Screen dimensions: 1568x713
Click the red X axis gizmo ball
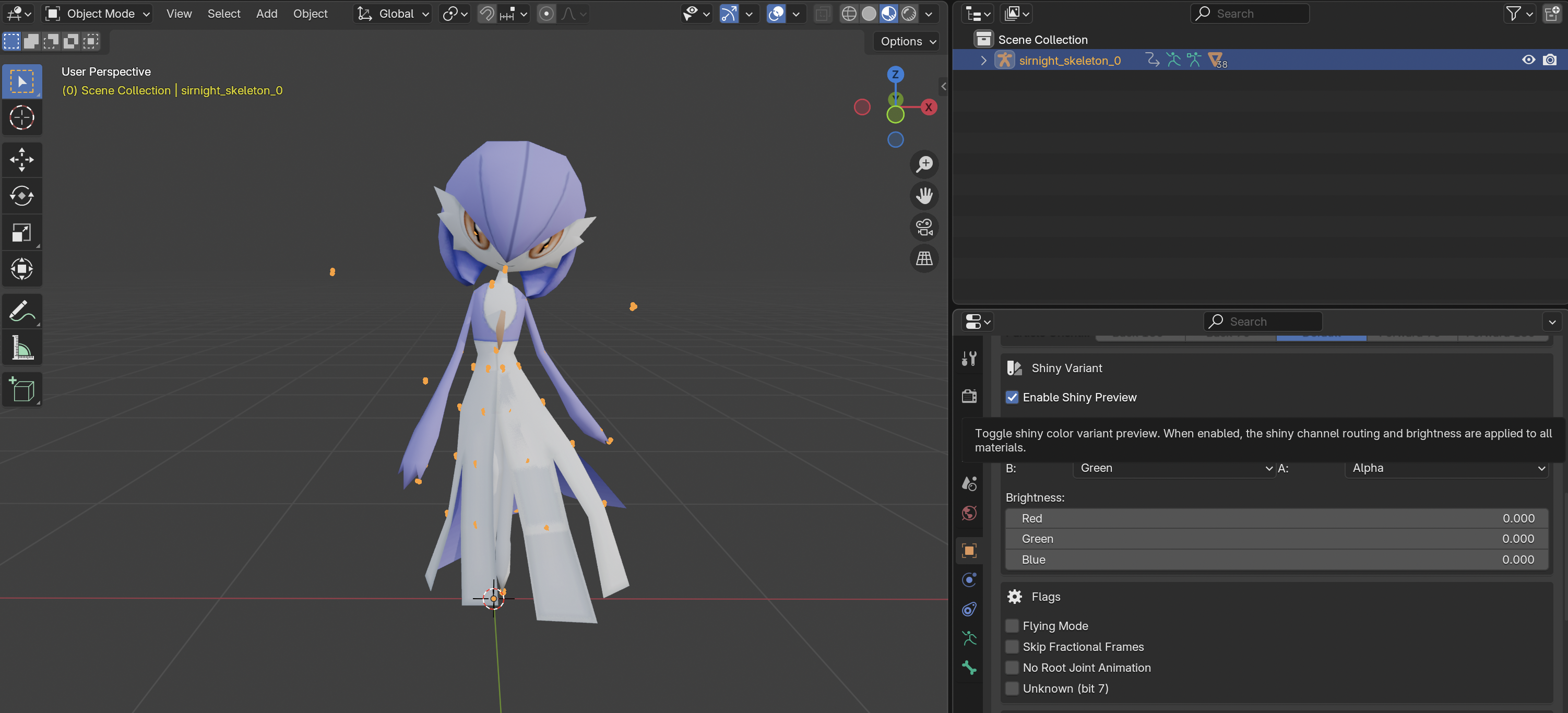[928, 107]
